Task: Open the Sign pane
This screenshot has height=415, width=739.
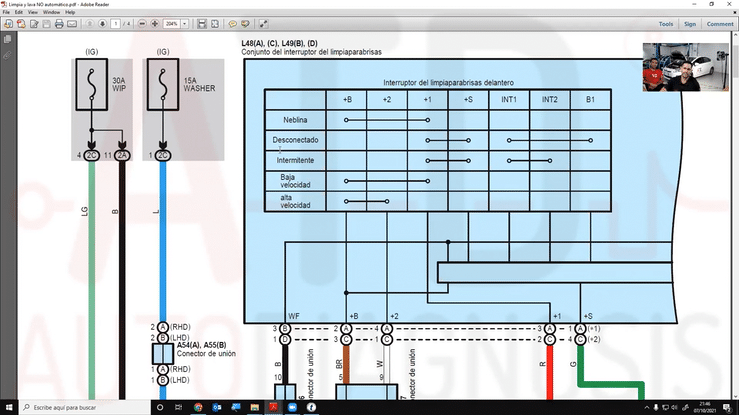Action: (x=690, y=24)
